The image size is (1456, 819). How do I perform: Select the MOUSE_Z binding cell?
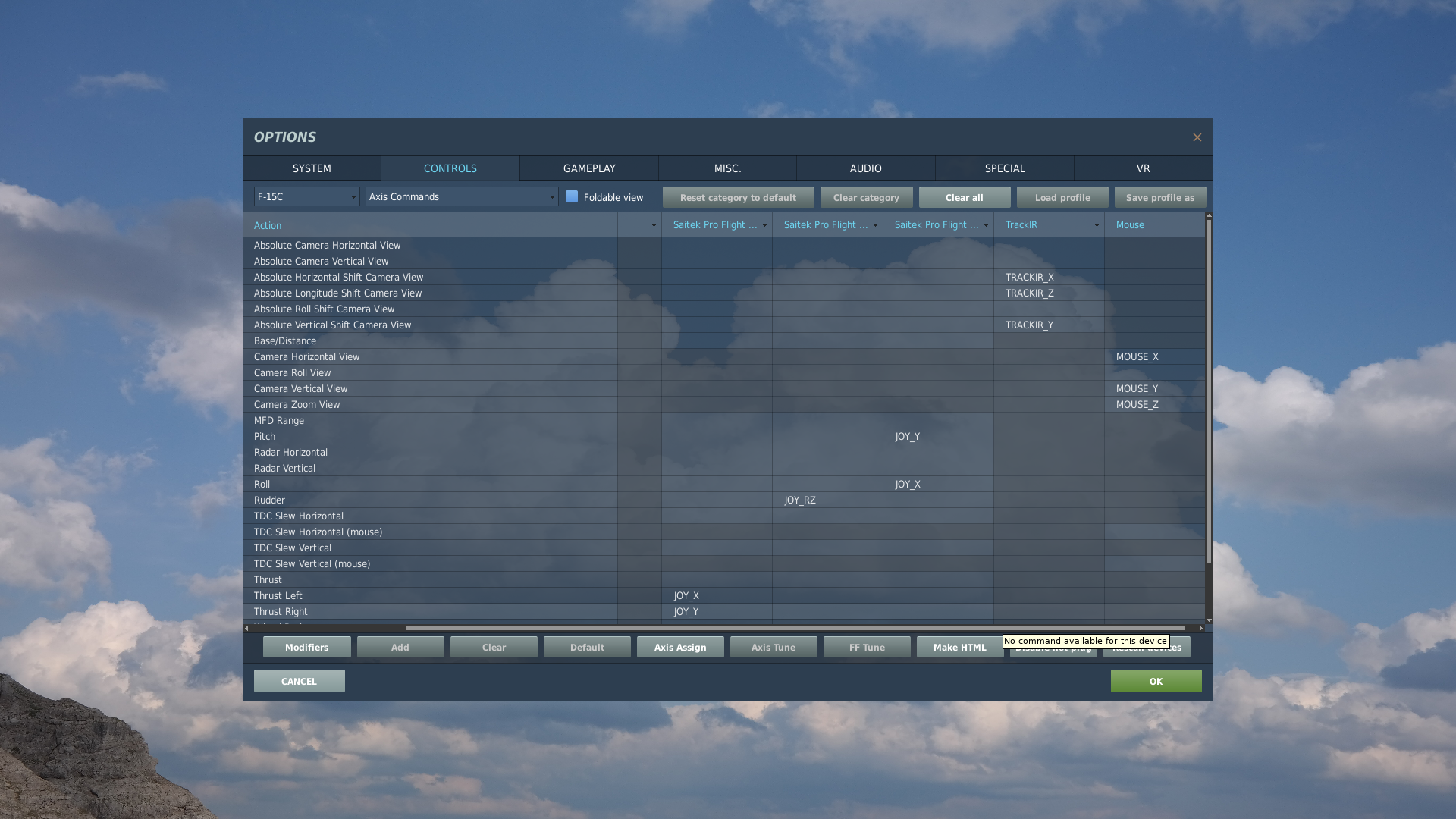point(1154,405)
